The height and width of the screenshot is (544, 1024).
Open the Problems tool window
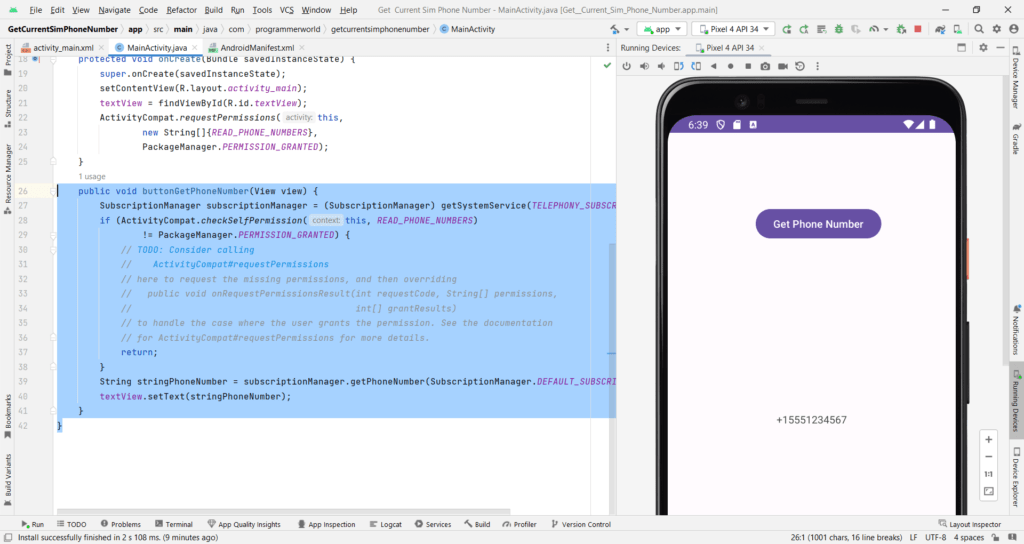tap(121, 524)
